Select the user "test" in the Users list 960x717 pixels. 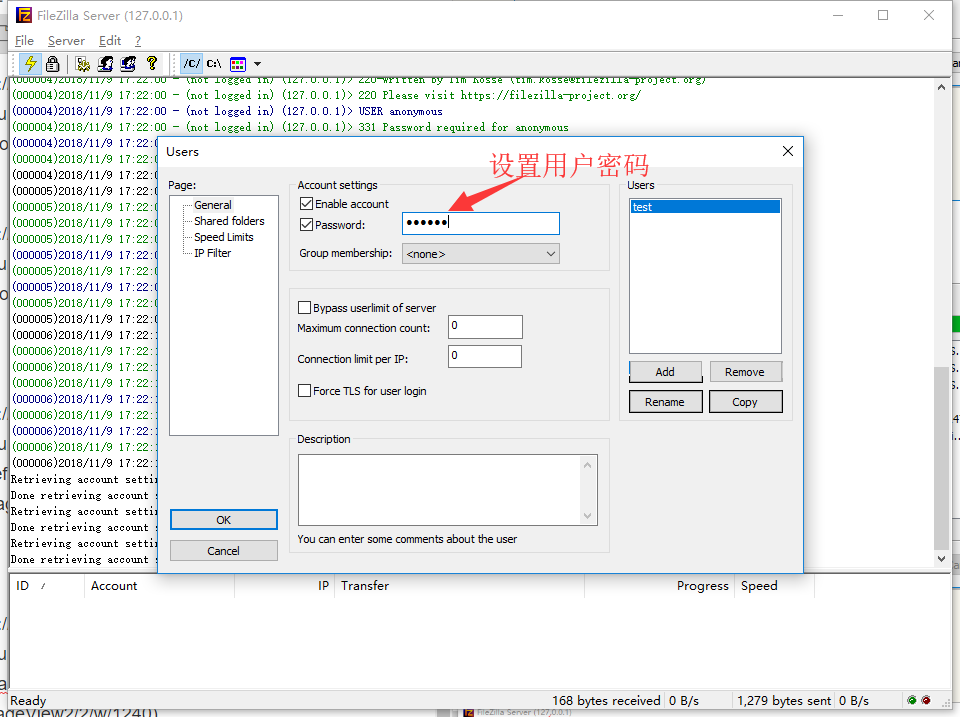point(705,207)
